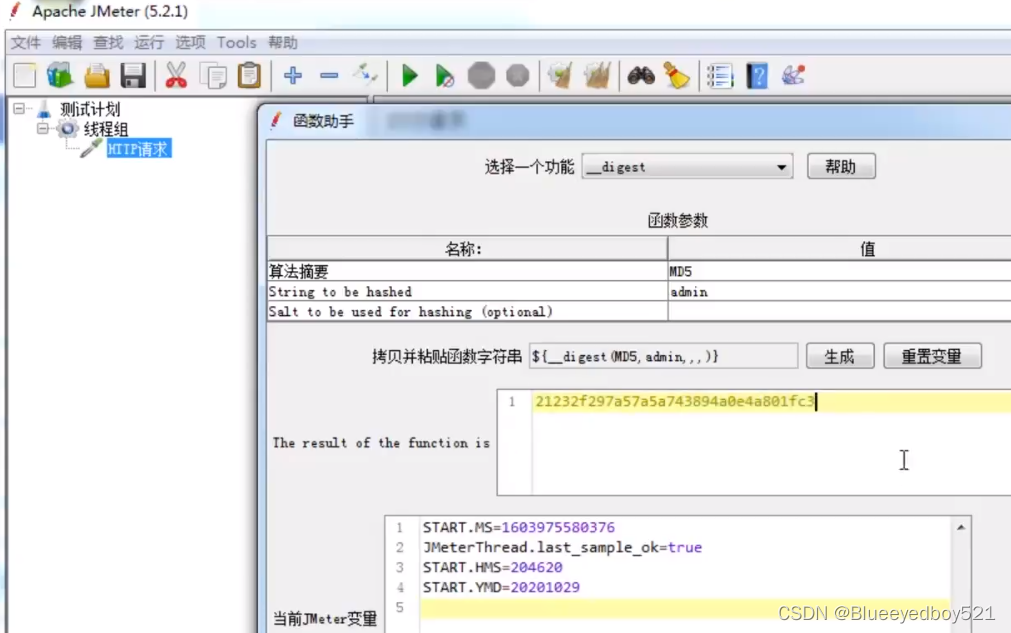The height and width of the screenshot is (633, 1011).
Task: Click the MD5 value cell
Action: 839,271
